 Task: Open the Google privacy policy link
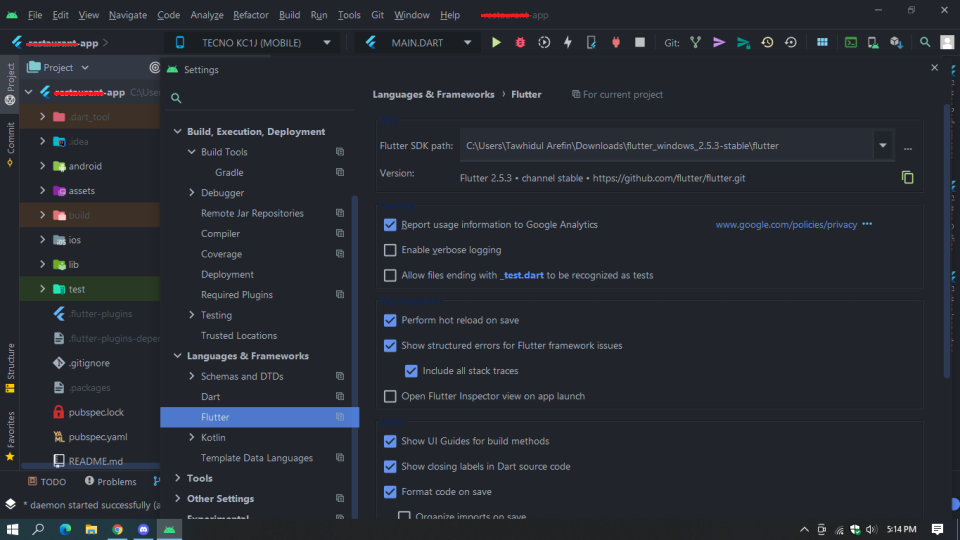[x=786, y=225]
